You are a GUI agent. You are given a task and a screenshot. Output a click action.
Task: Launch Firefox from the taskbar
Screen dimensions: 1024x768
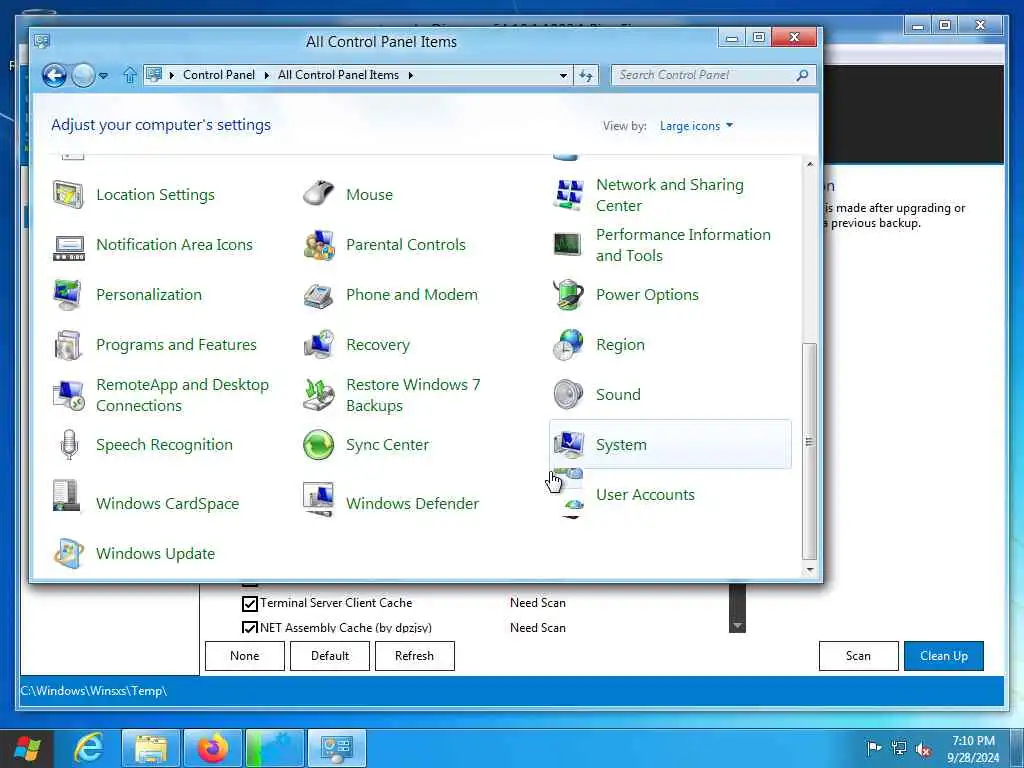[x=213, y=748]
